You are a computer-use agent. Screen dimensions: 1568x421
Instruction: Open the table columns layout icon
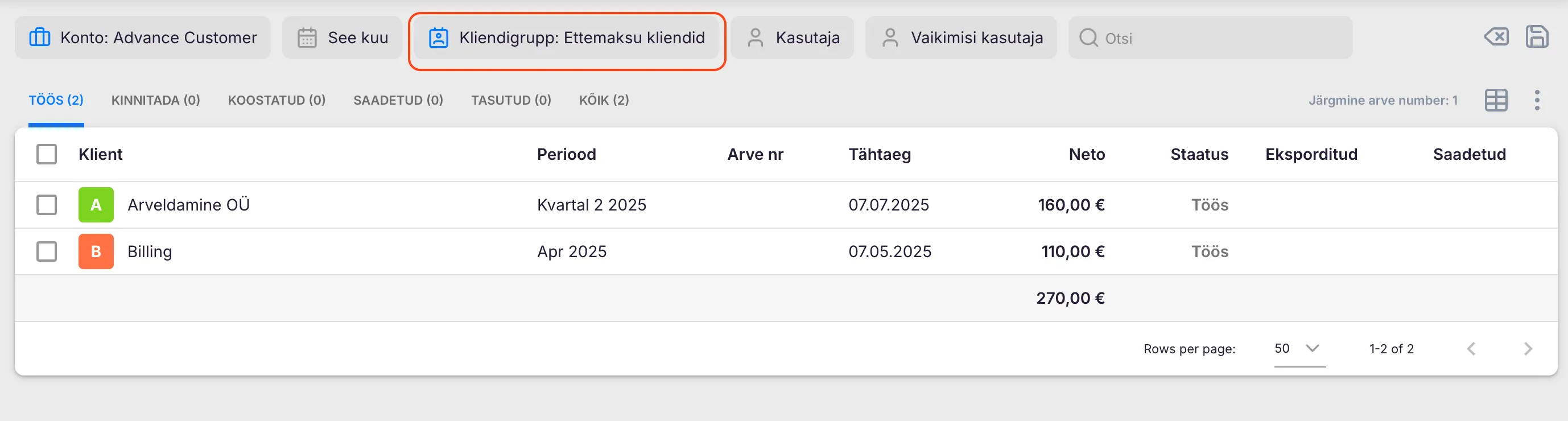pos(1496,100)
